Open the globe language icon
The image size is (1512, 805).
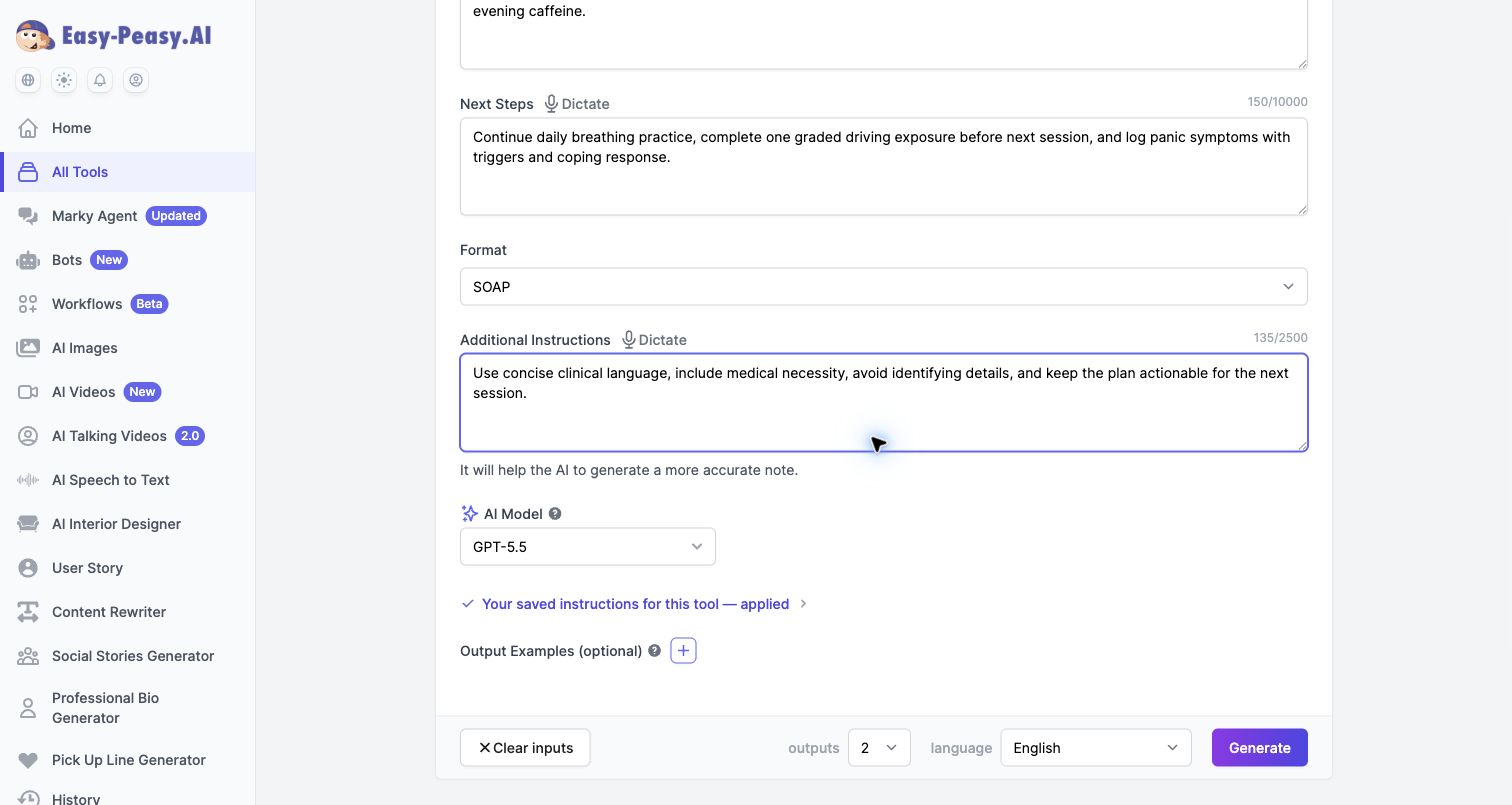[28, 80]
